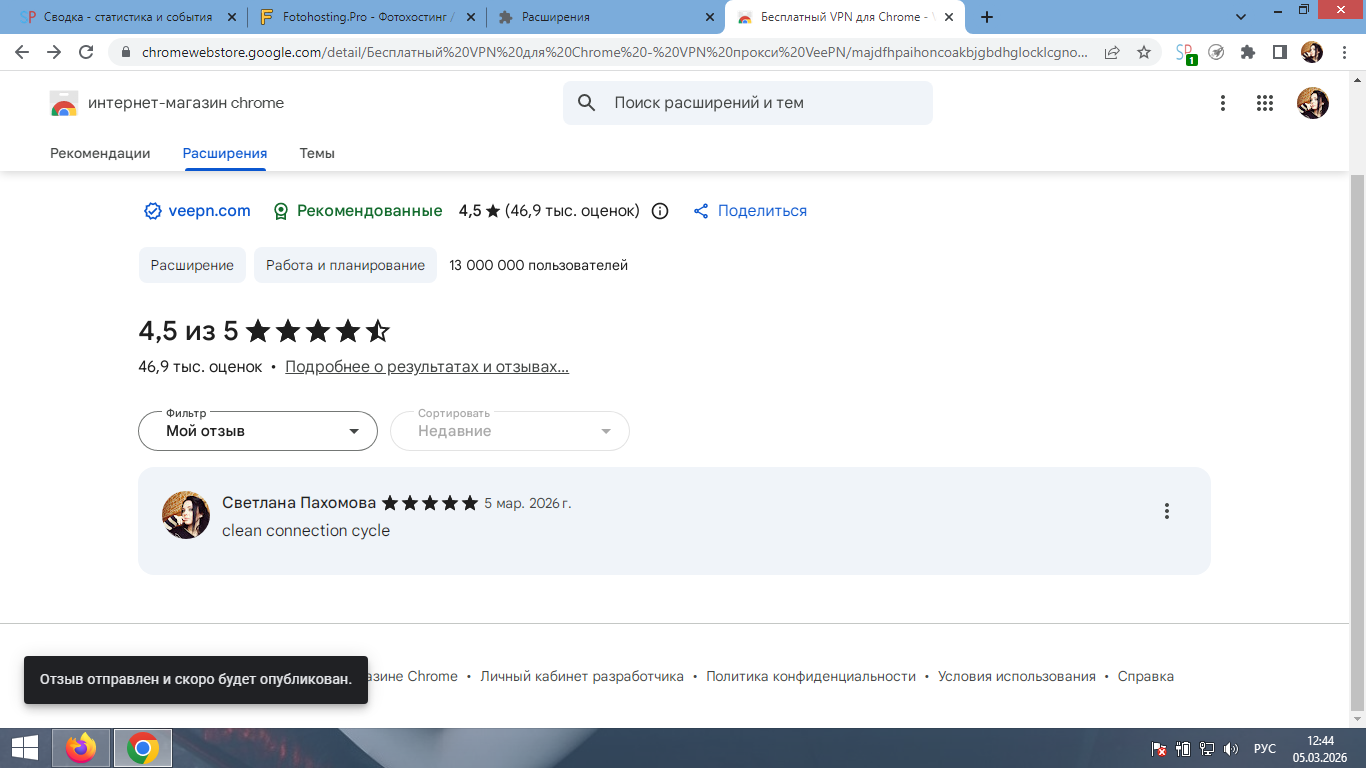Screen dimensions: 1366x768
Task: Open Политика конфиденциальности footer link
Action: (x=811, y=677)
